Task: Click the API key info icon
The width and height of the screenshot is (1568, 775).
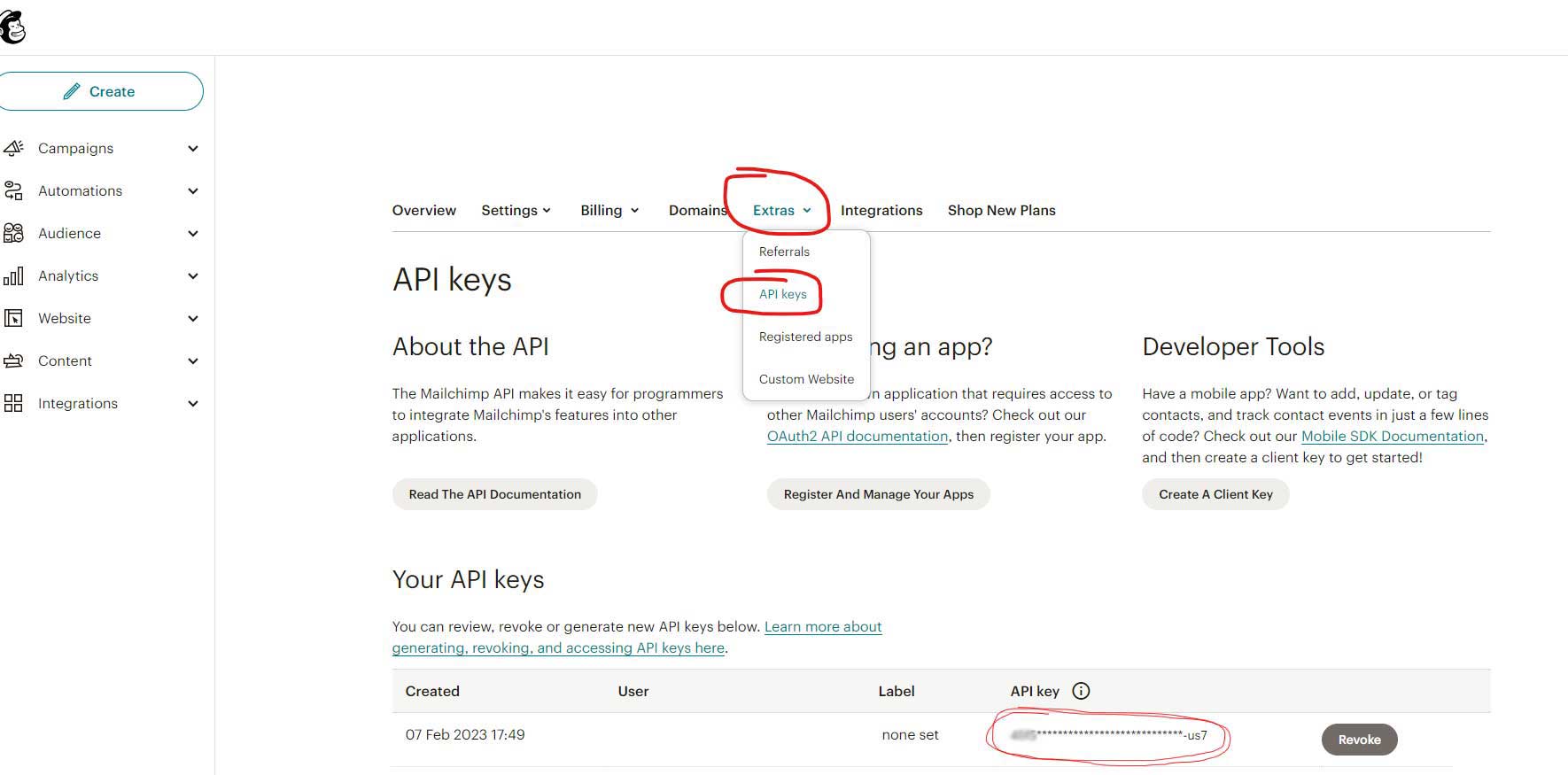Action: [1081, 691]
